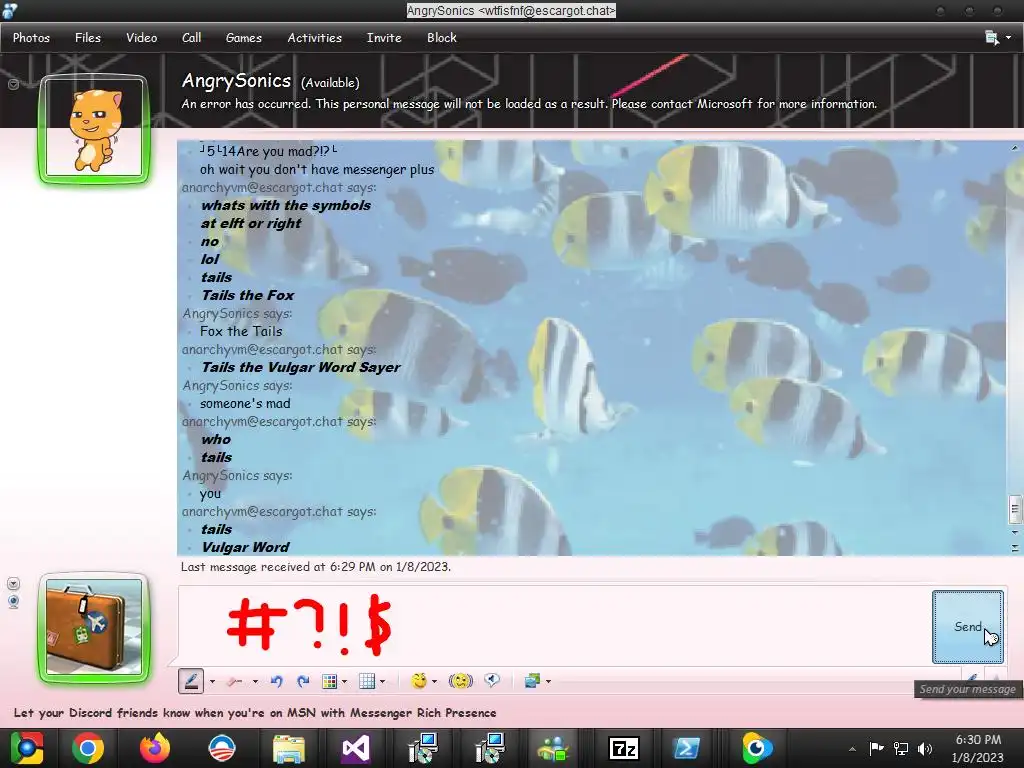1024x768 pixels.
Task: Block this contact
Action: click(x=441, y=38)
